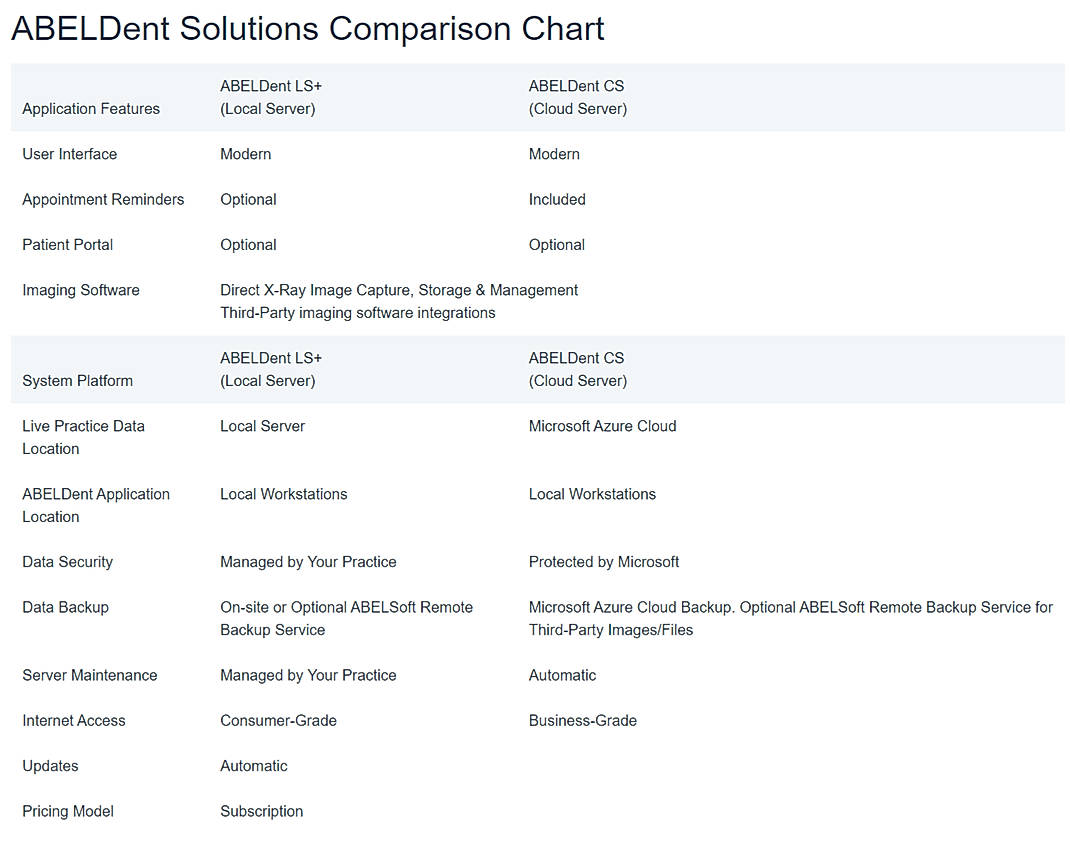Click the Consumer-Grade internet access cell
This screenshot has height=843, width=1070.
[x=278, y=720]
